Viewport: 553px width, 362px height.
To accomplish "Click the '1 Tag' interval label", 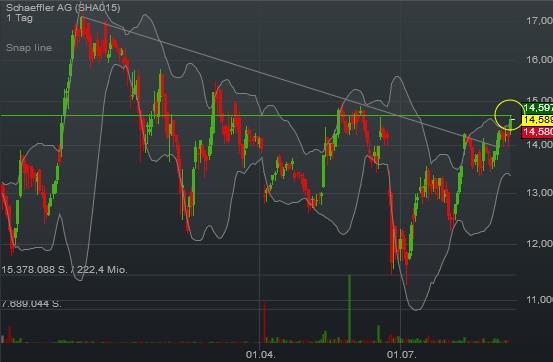I will pos(19,18).
